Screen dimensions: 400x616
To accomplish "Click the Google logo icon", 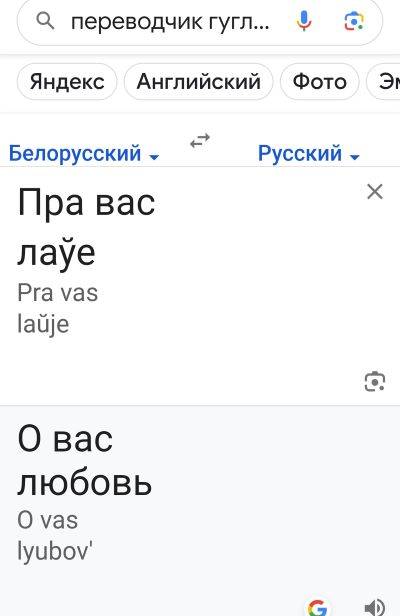I will (x=317, y=607).
